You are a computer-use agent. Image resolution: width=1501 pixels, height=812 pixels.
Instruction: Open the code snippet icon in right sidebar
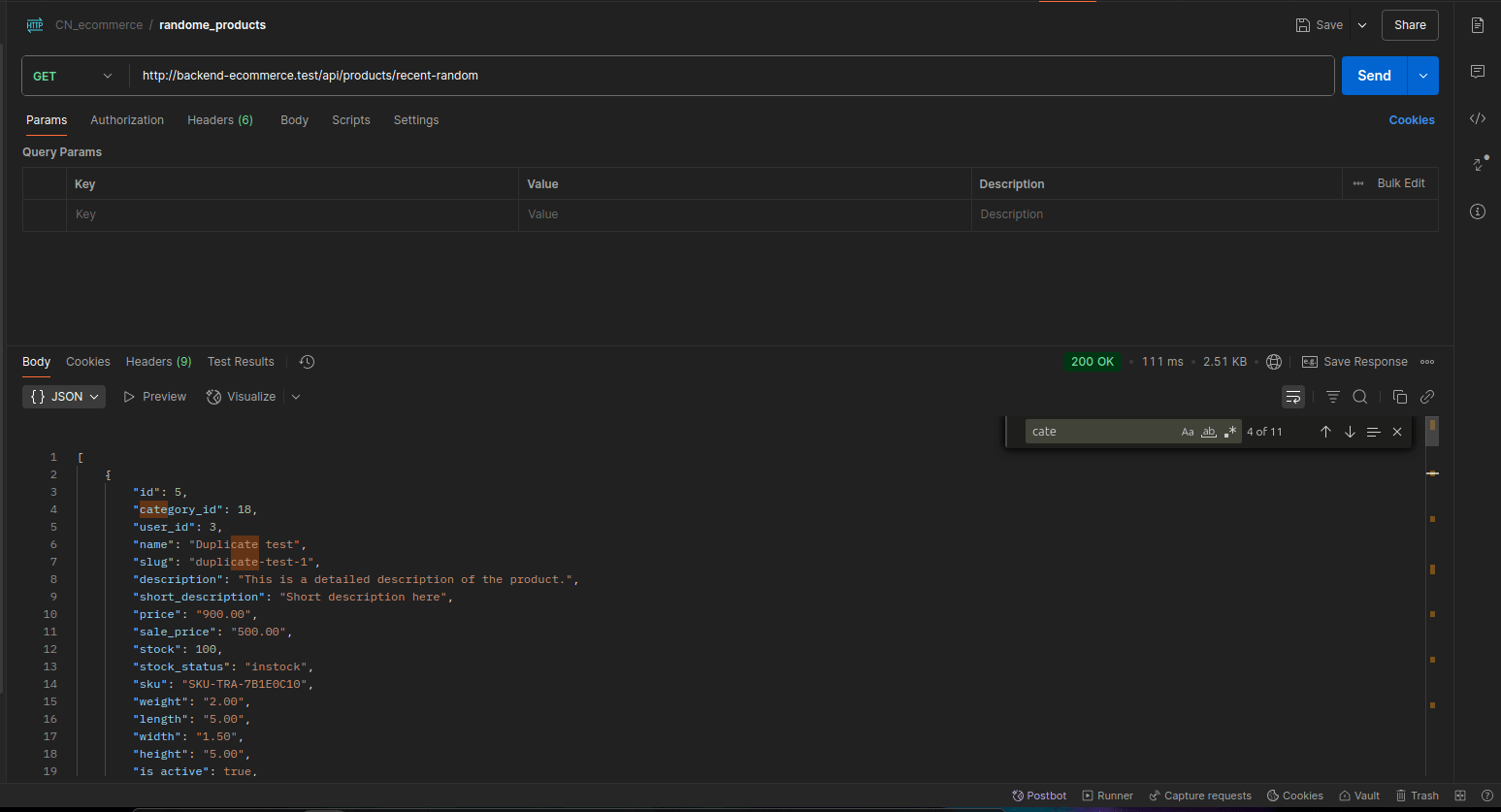click(1478, 118)
